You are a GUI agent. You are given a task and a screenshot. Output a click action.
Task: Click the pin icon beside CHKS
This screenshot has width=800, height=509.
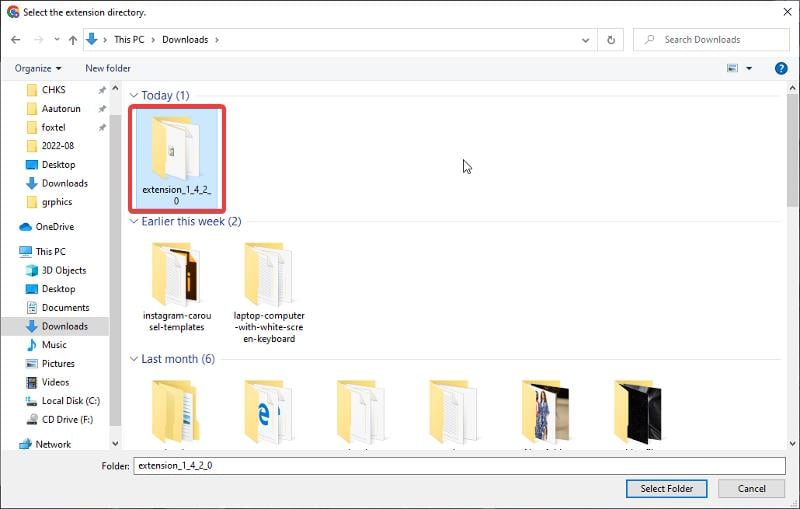(102, 90)
